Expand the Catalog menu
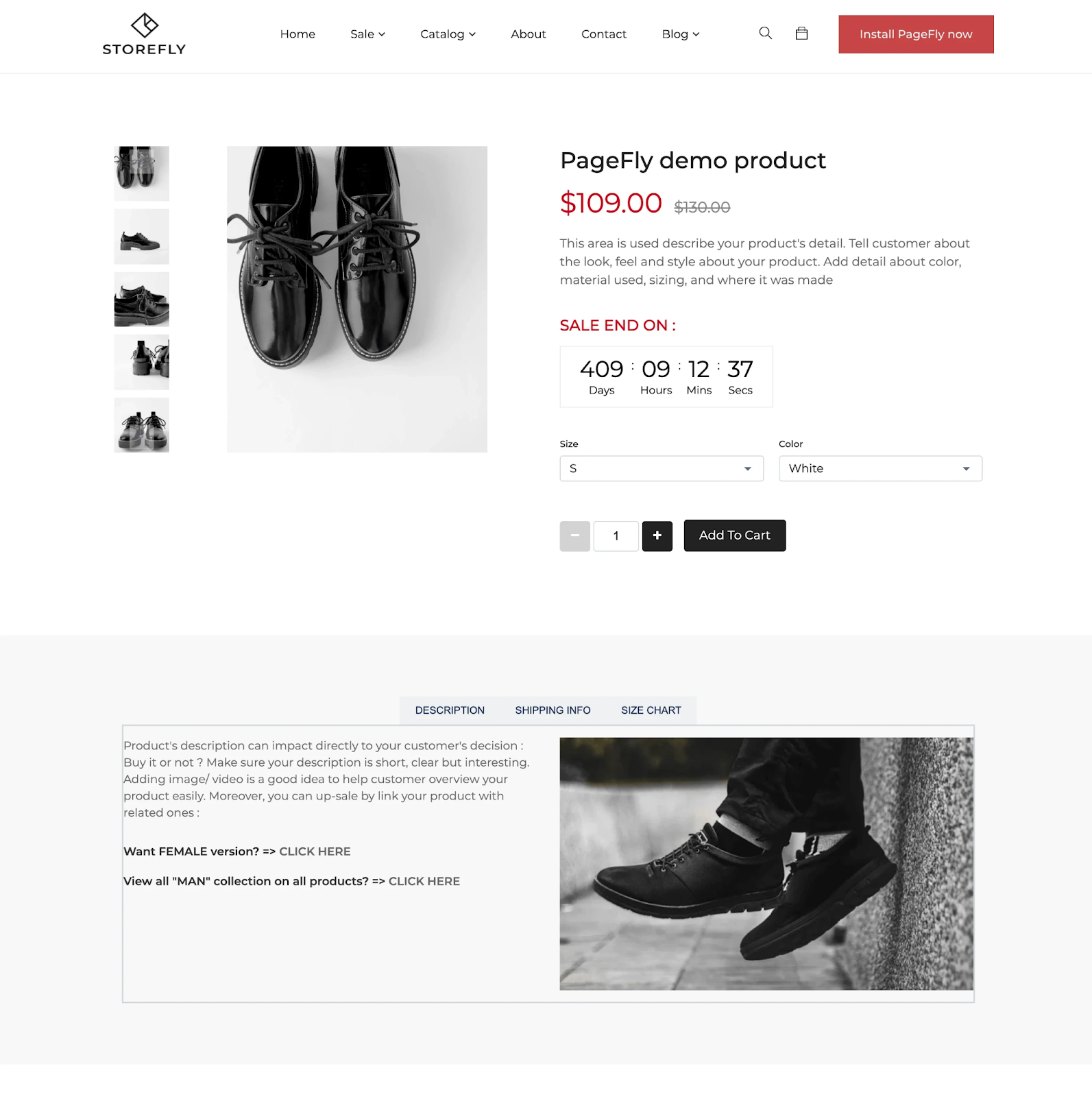Screen dimensions: 1092x1097 (x=448, y=34)
